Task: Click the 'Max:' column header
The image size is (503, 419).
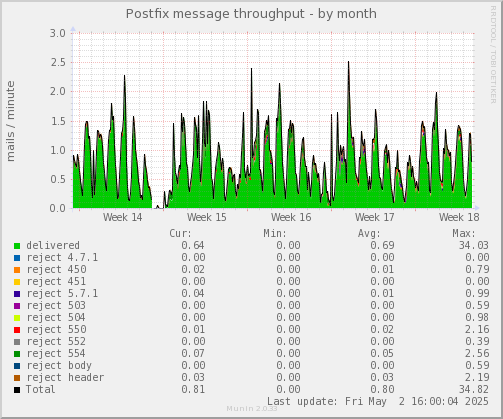Action: [464, 233]
